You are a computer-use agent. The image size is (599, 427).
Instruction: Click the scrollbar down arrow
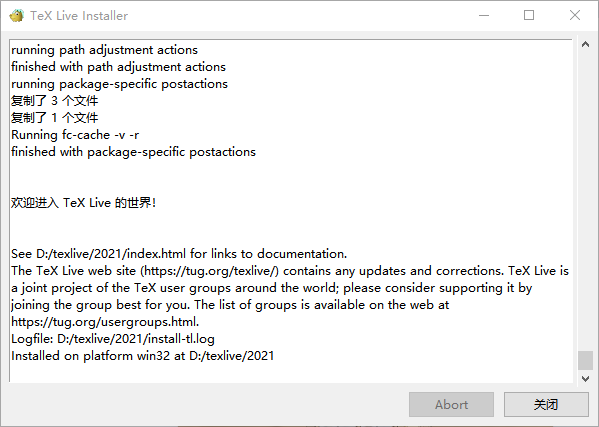click(x=585, y=378)
